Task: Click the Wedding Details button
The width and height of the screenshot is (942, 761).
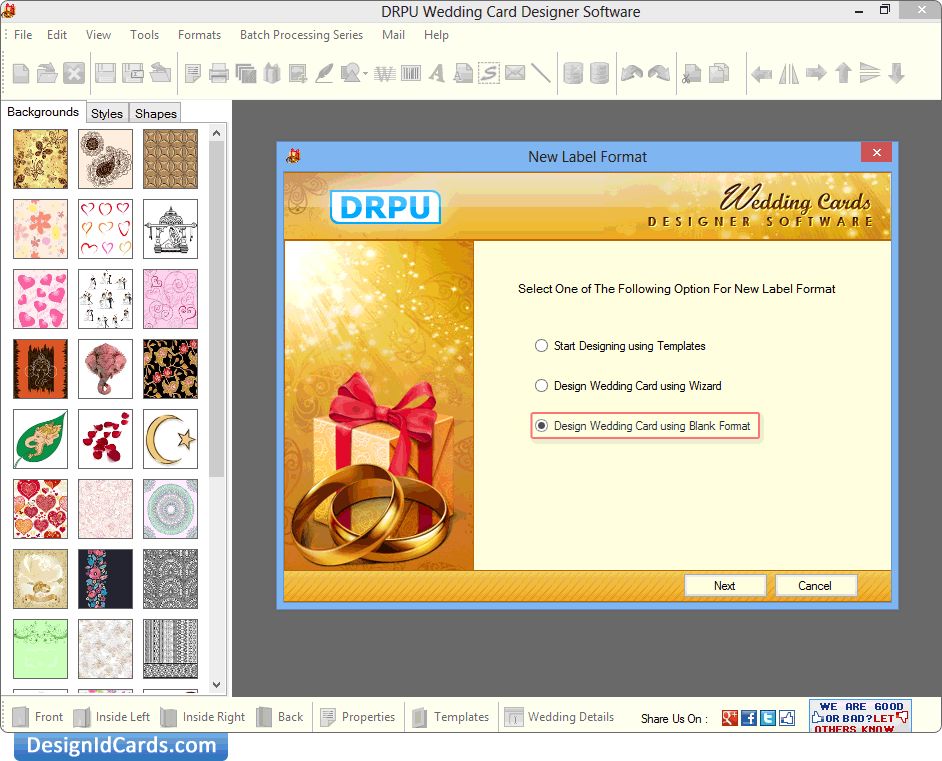Action: tap(559, 717)
